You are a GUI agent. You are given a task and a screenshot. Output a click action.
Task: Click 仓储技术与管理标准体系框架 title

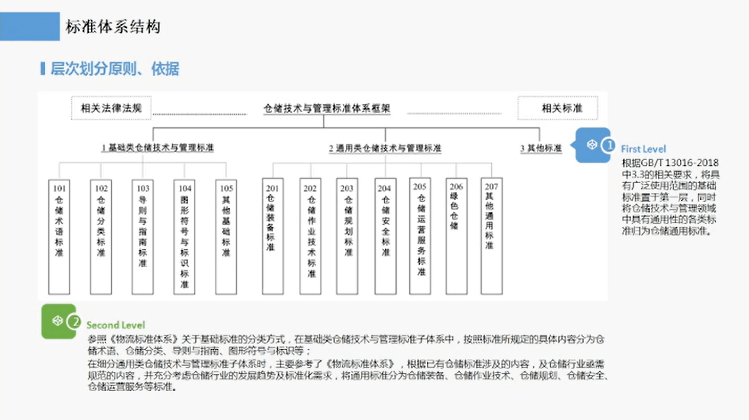[327, 108]
